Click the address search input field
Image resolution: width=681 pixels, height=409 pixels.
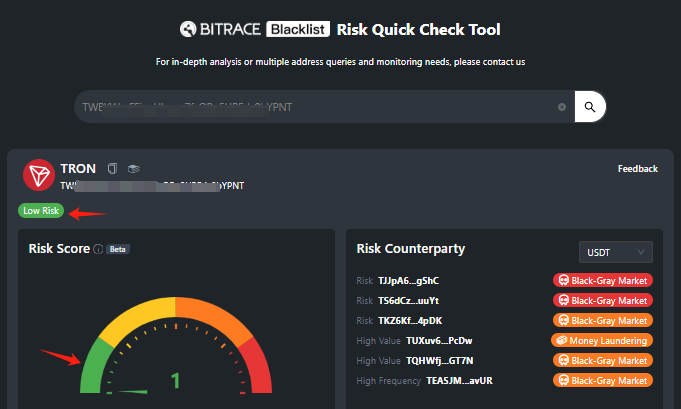[x=324, y=107]
